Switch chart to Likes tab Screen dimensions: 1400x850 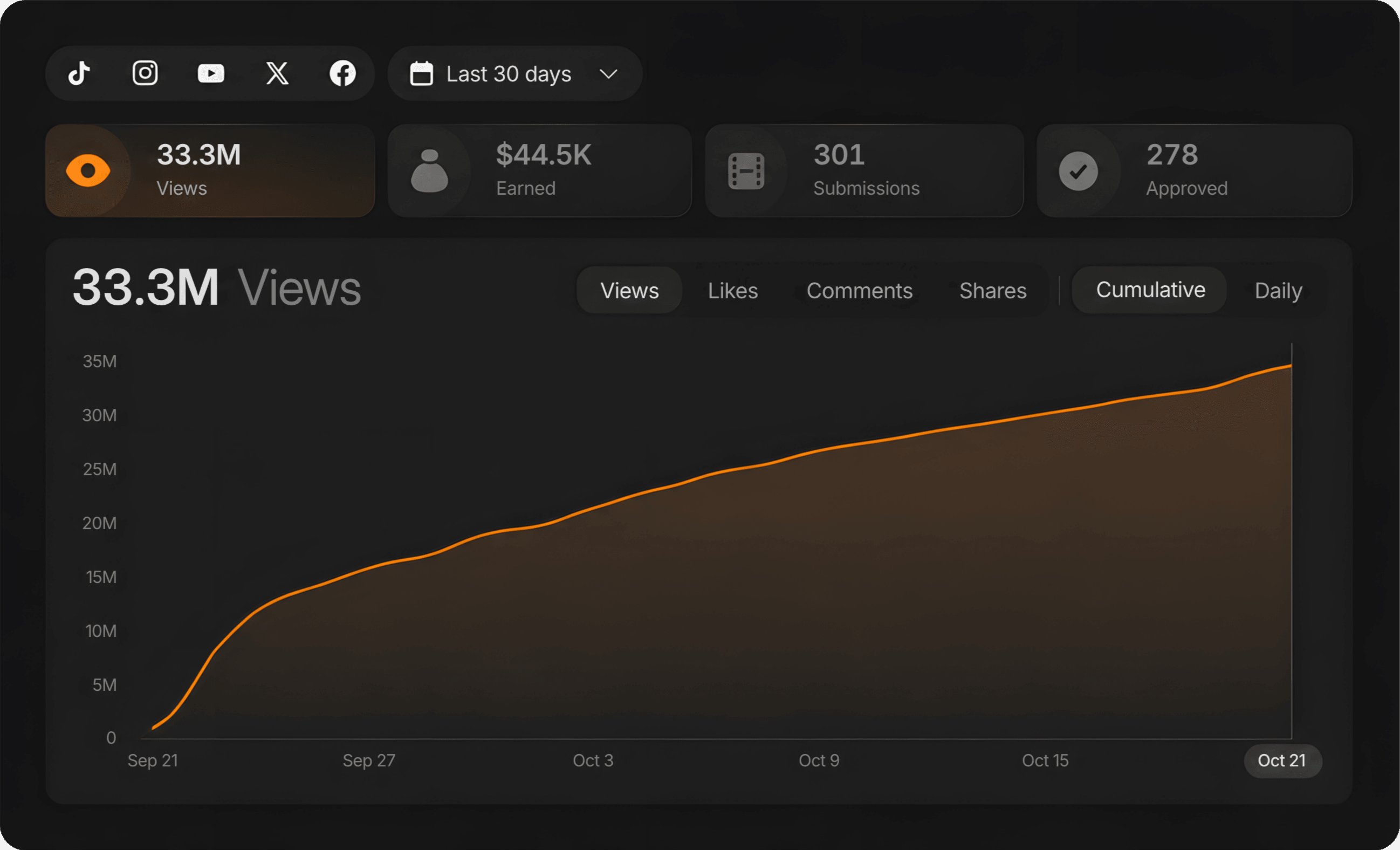coord(733,290)
